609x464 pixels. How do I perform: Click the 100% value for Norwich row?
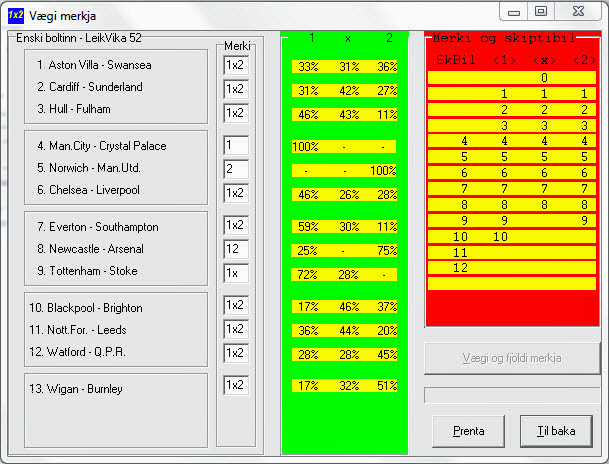click(383, 171)
